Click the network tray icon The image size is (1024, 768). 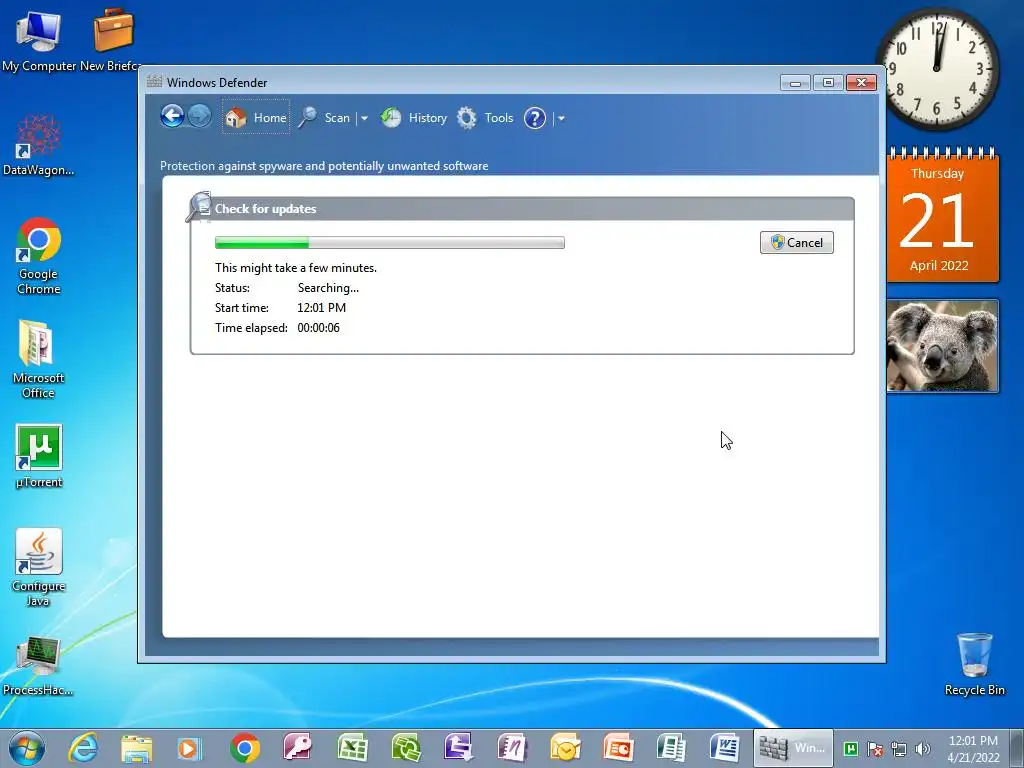tap(899, 749)
